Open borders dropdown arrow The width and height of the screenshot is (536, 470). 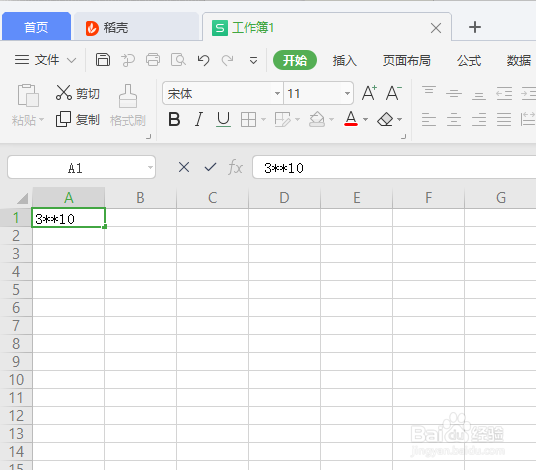point(263,120)
